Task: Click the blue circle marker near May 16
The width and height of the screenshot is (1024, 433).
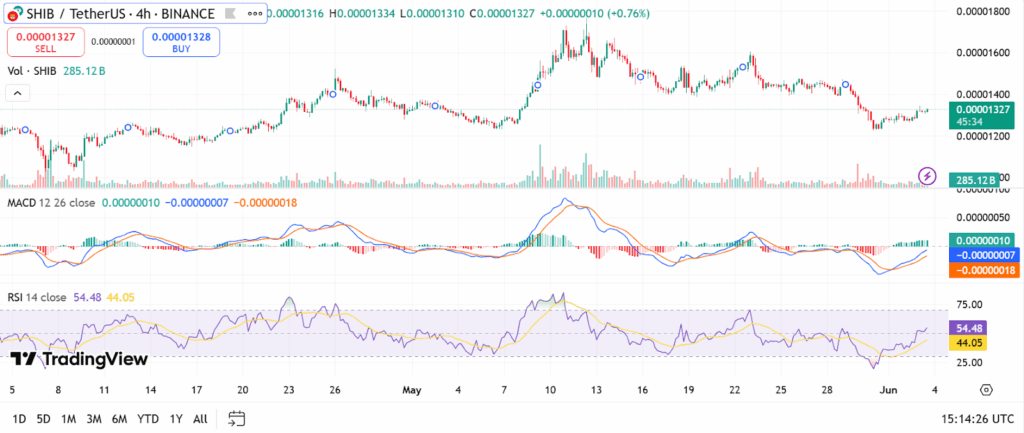Action: coord(641,77)
